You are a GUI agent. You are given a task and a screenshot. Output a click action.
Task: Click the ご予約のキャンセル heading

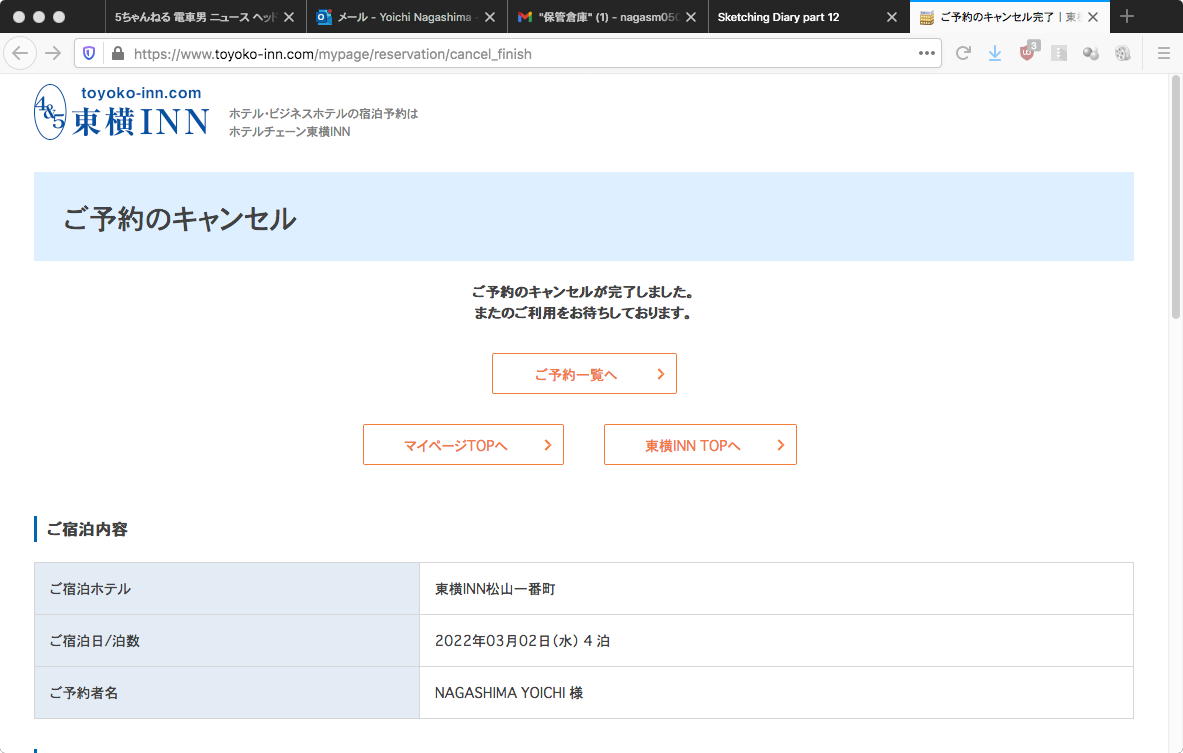pyautogui.click(x=180, y=219)
